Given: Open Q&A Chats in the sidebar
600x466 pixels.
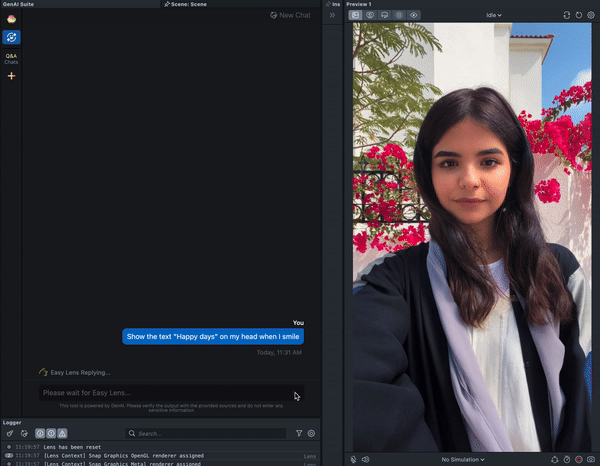Looking at the screenshot, I should coord(12,59).
